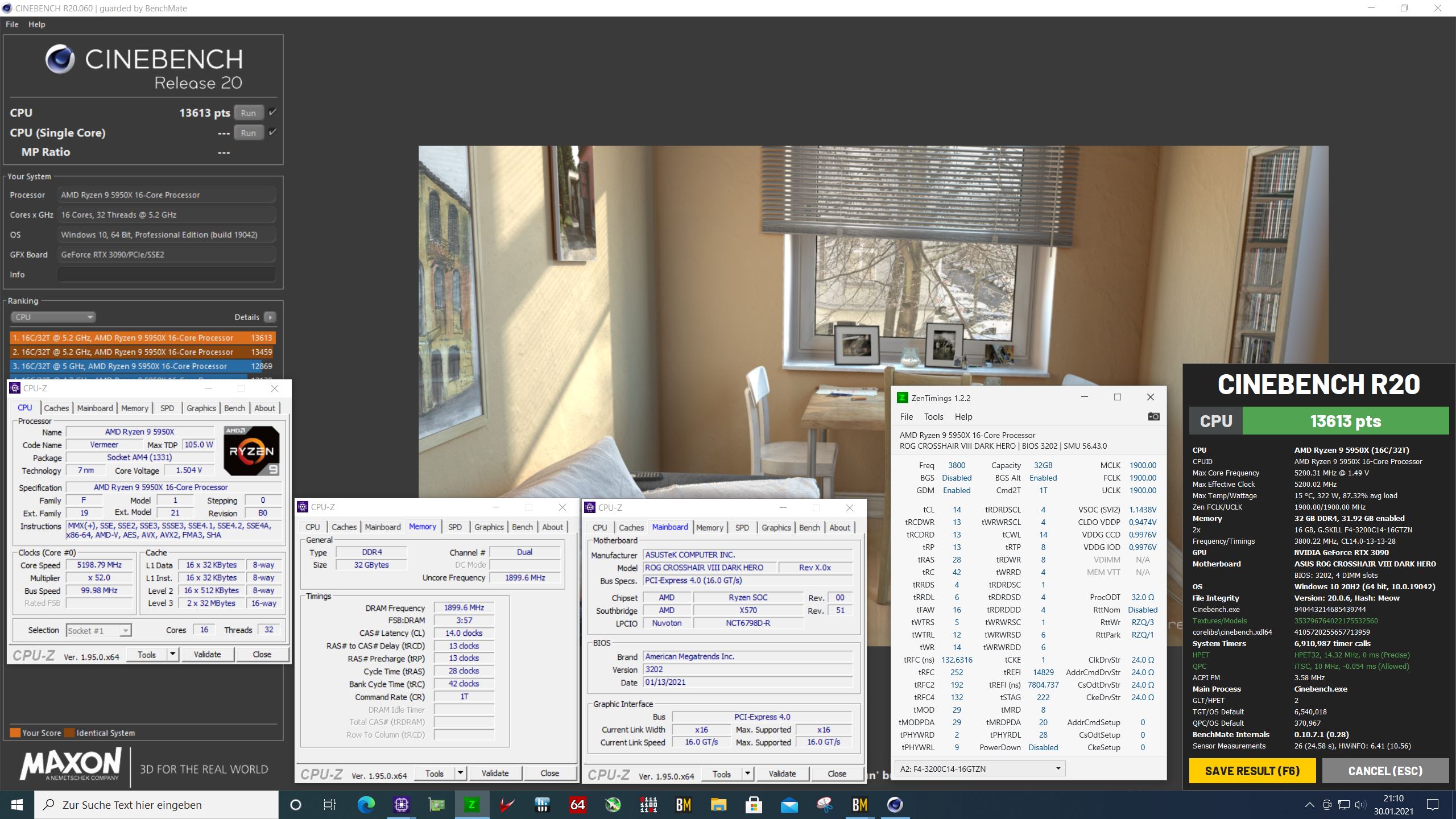1456x819 pixels.
Task: Click About tab in CPU-Z Memory window
Action: (x=552, y=527)
